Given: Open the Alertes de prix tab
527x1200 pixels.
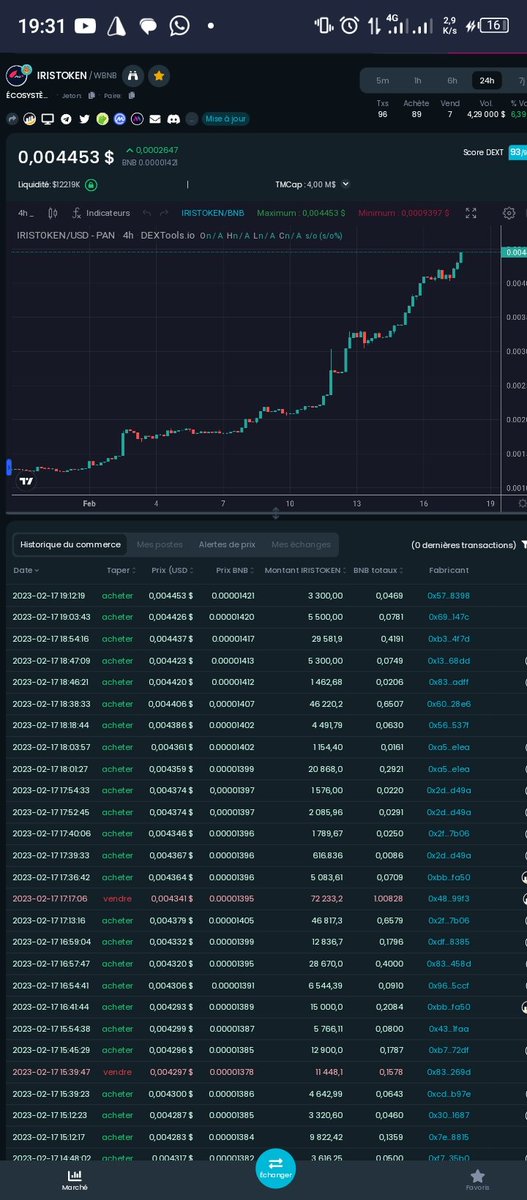Looking at the screenshot, I should tap(227, 545).
